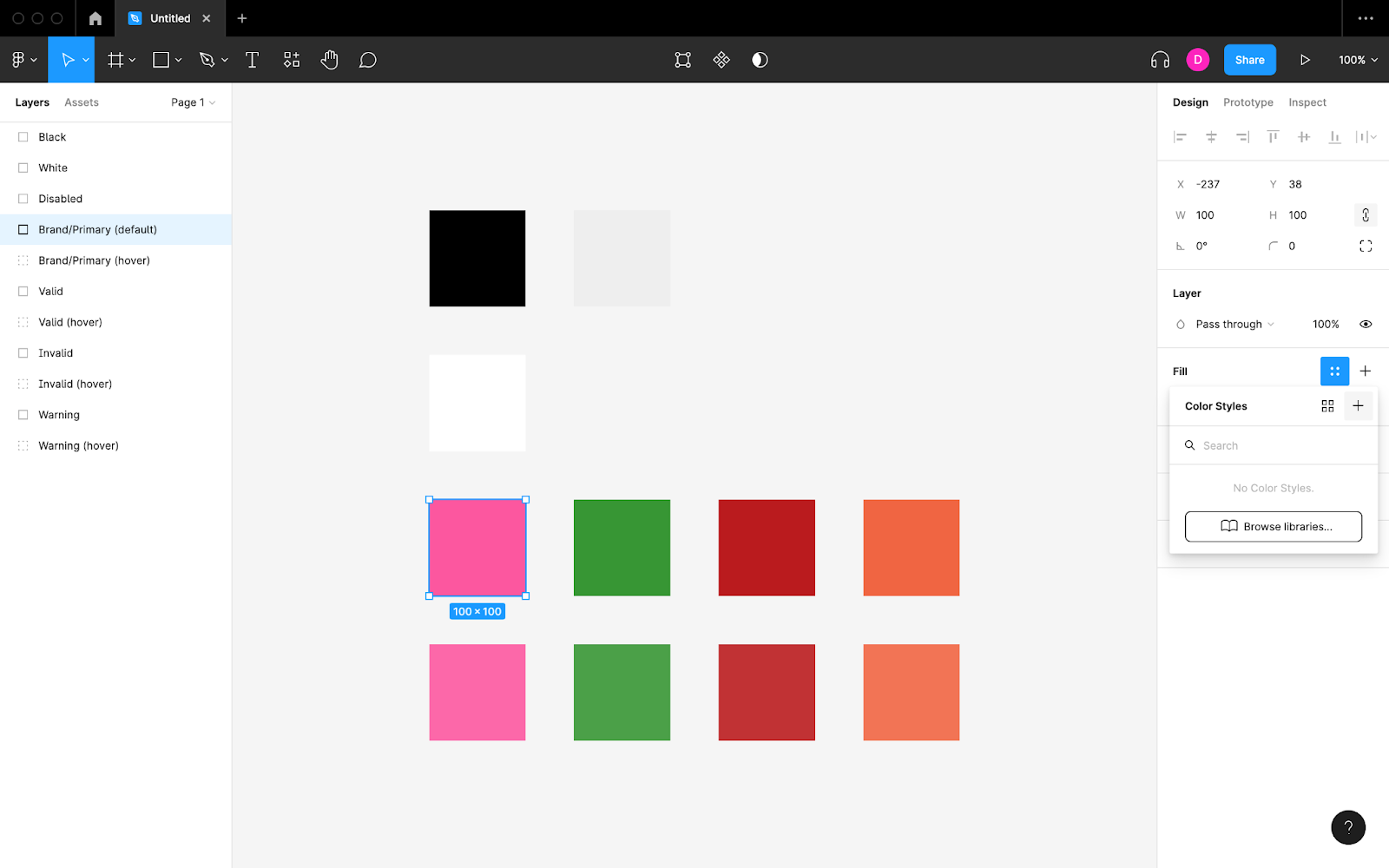Click the Mask toggle icon in toolbar
The image size is (1389, 868).
(x=760, y=60)
